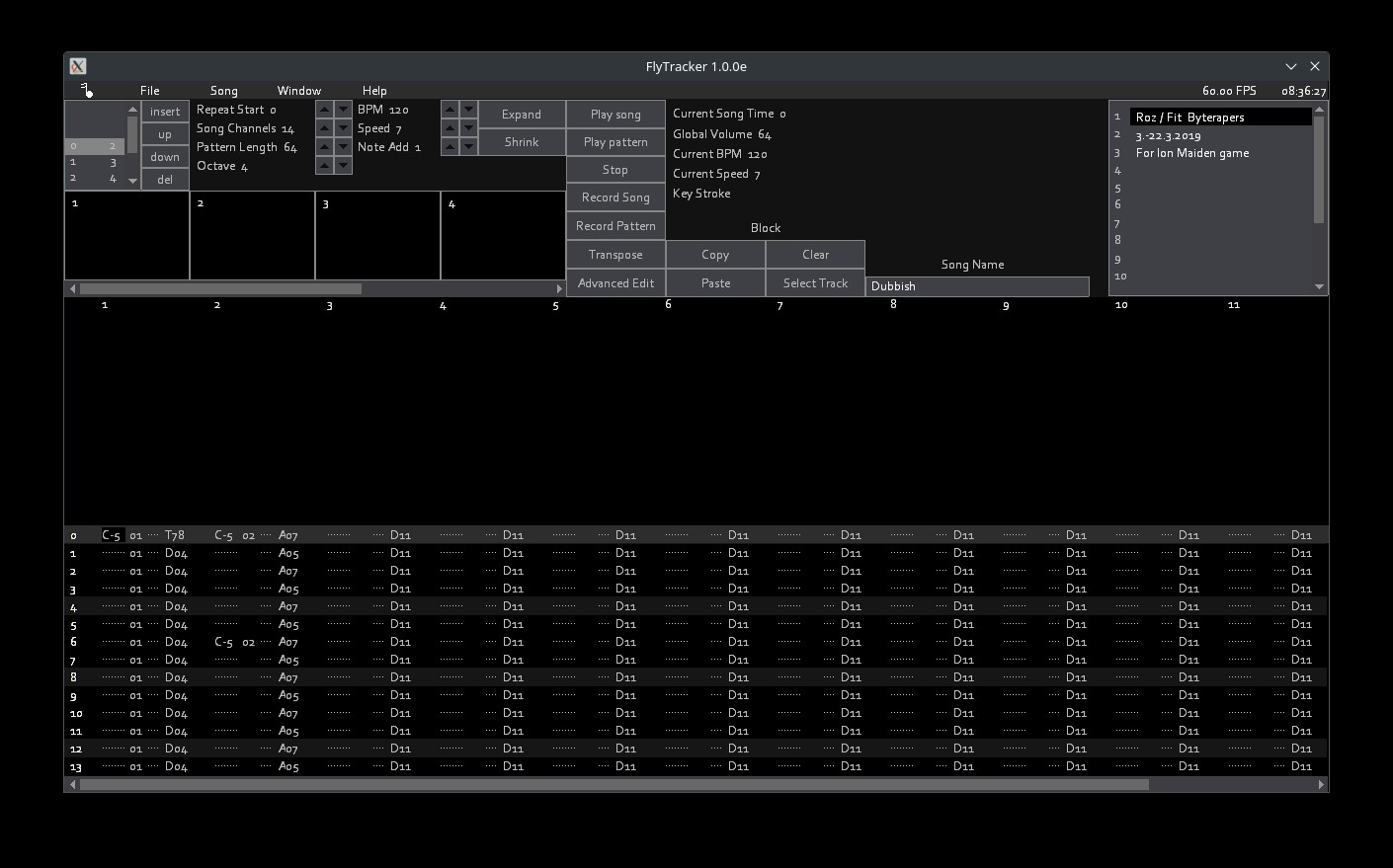Click the song info list scroll-down arrow
This screenshot has height=868, width=1393.
1319,287
